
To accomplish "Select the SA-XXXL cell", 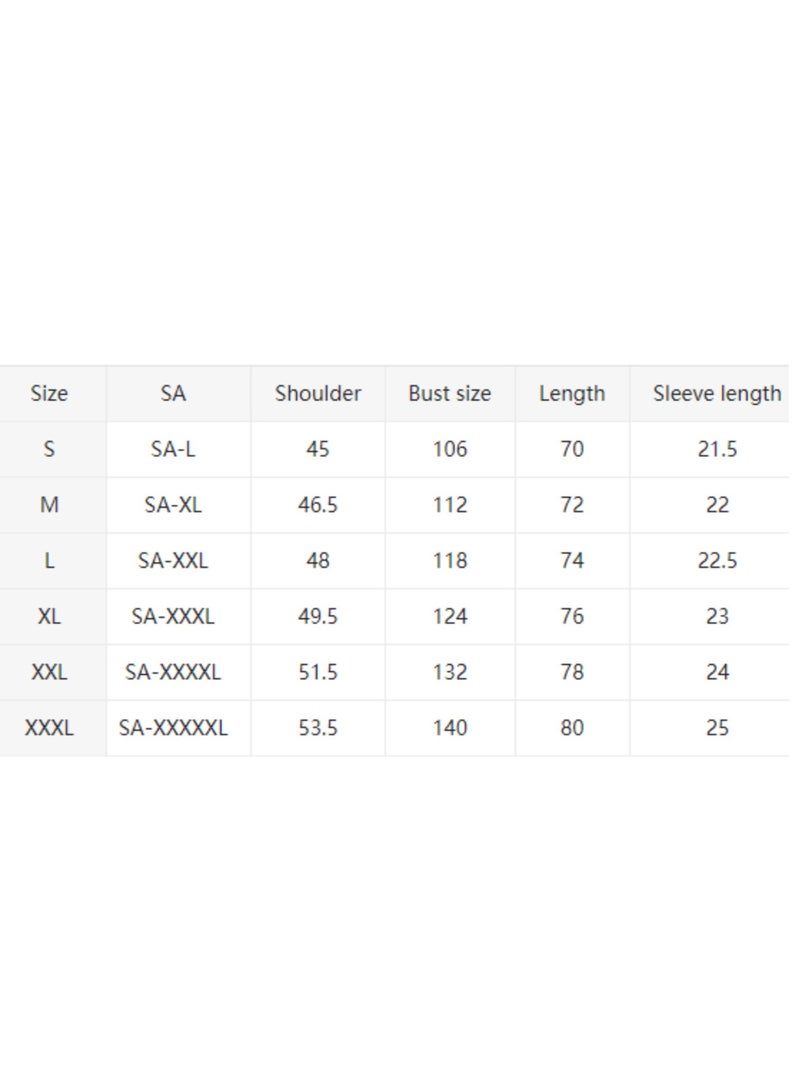I will 173,617.
